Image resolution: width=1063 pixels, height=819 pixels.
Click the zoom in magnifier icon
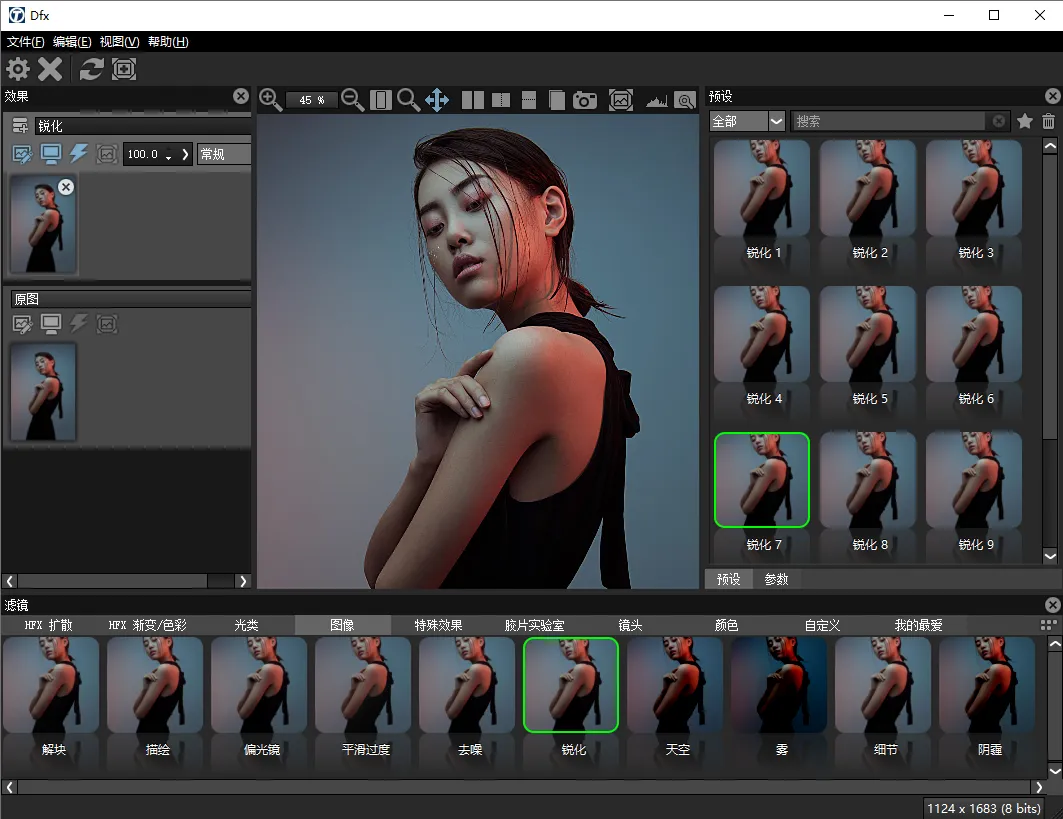(x=270, y=99)
